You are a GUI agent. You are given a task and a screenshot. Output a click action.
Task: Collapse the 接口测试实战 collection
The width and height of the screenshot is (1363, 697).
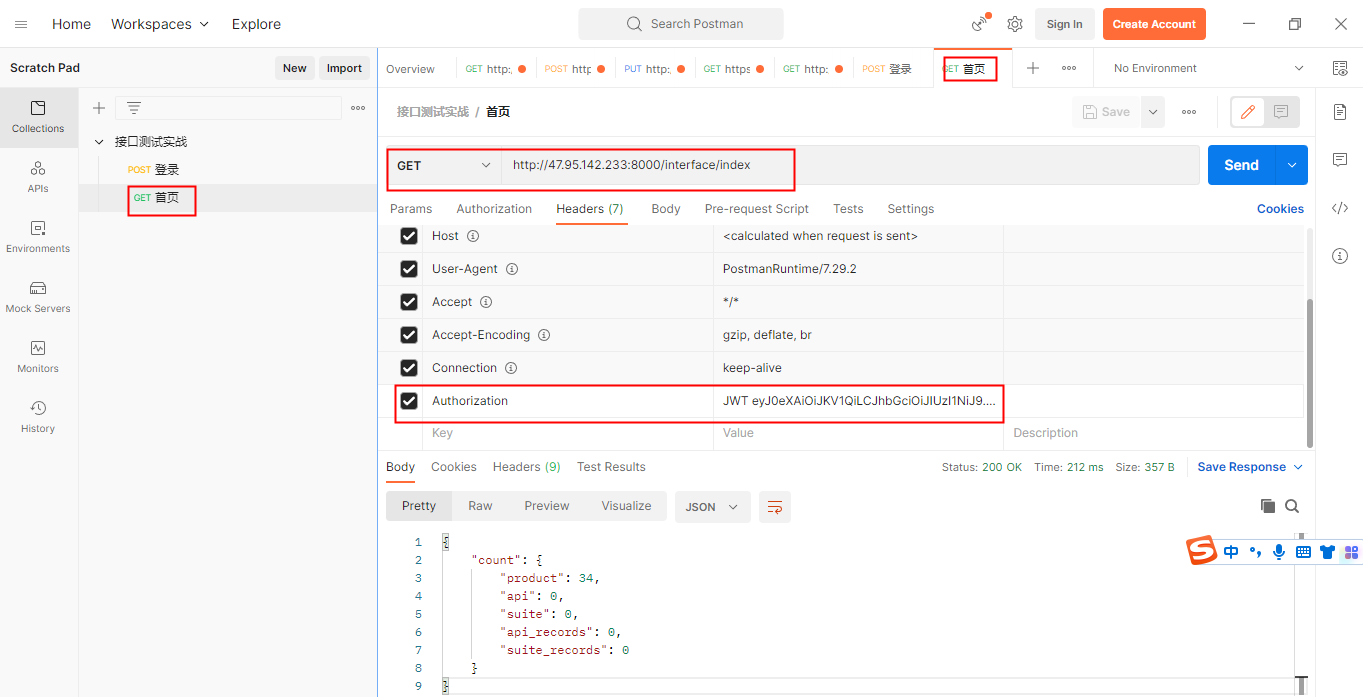tap(99, 142)
